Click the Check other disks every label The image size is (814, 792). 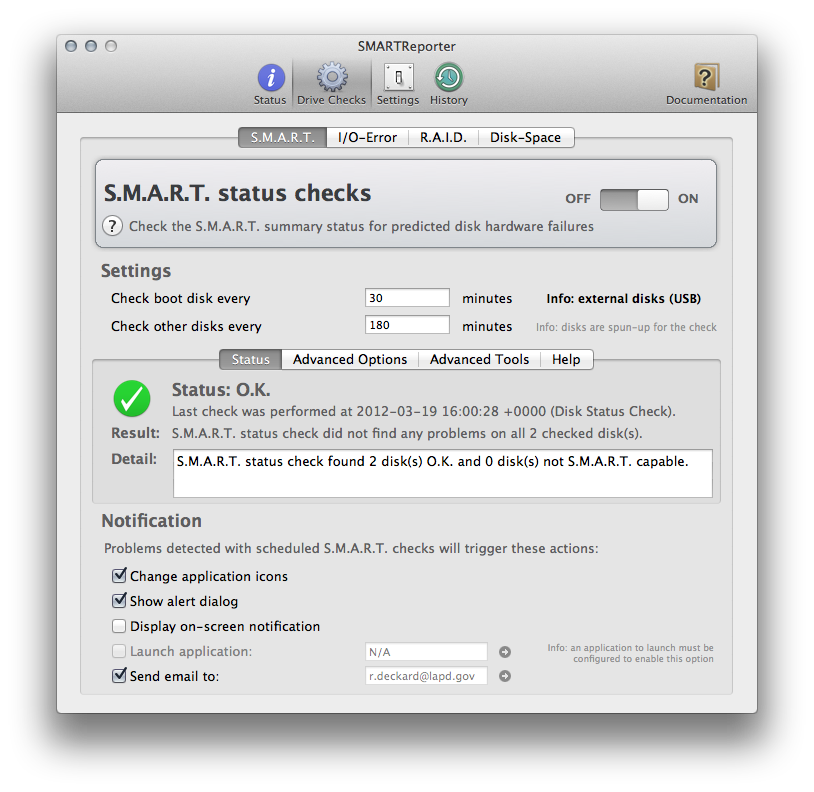pos(186,326)
